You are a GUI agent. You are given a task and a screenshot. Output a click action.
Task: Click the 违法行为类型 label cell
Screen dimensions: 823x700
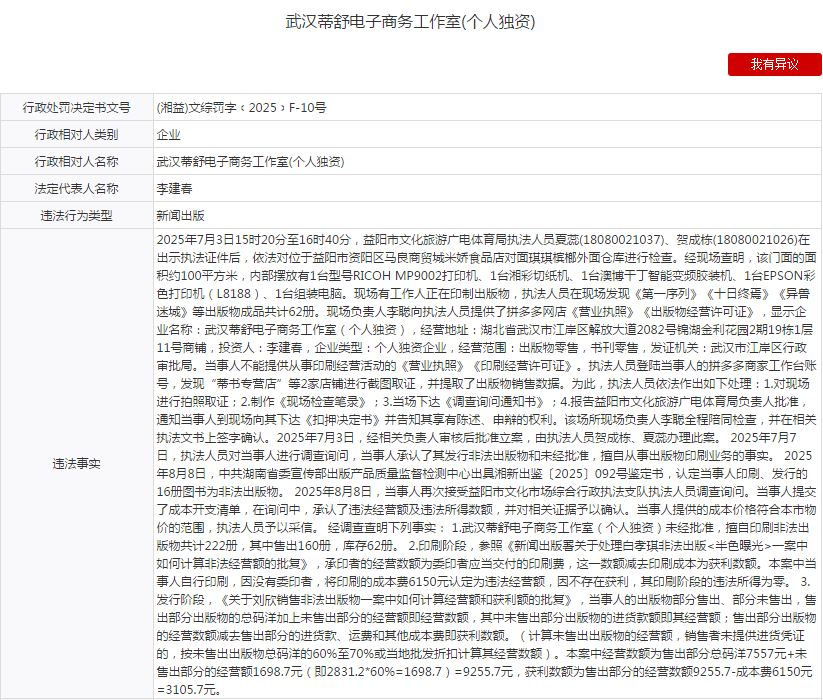77,215
